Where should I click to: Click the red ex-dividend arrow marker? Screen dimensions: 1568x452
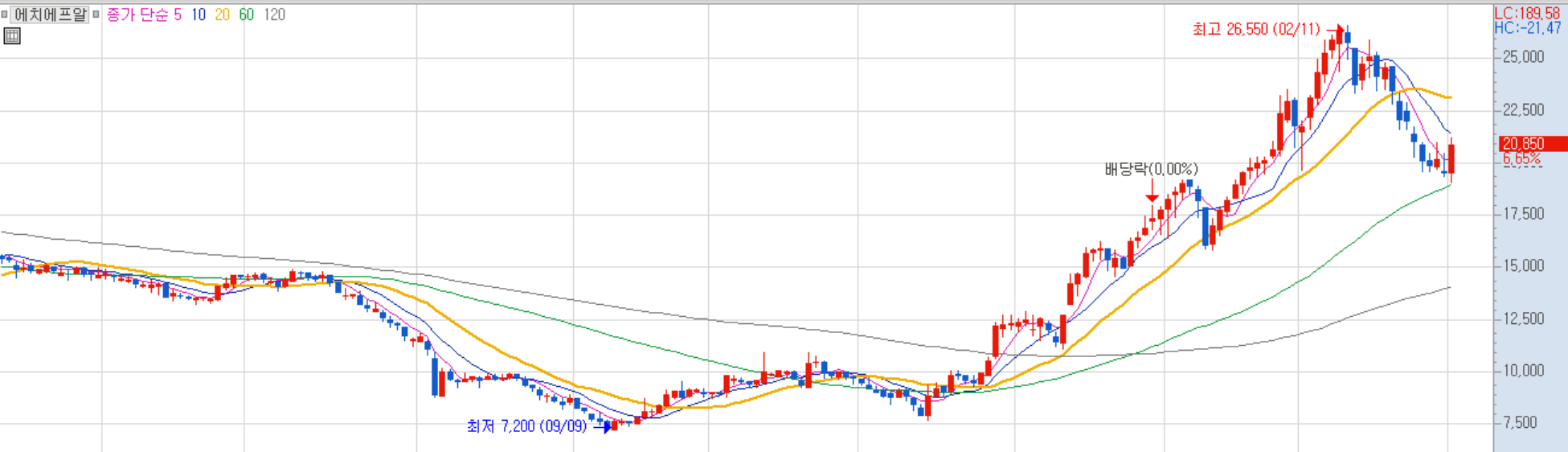(1152, 192)
